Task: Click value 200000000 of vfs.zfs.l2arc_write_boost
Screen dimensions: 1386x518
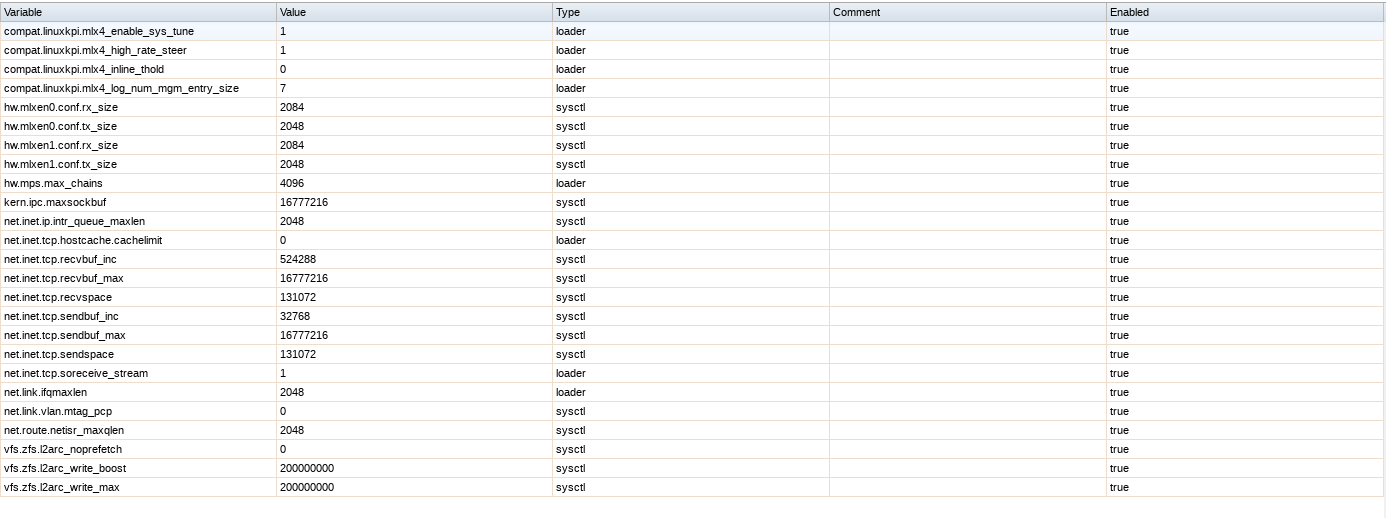Action: click(307, 468)
